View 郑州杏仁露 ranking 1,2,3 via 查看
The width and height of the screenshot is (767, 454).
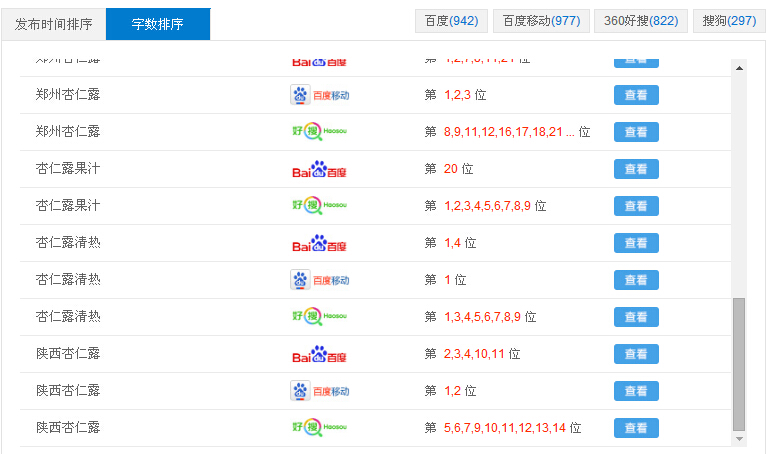point(636,95)
